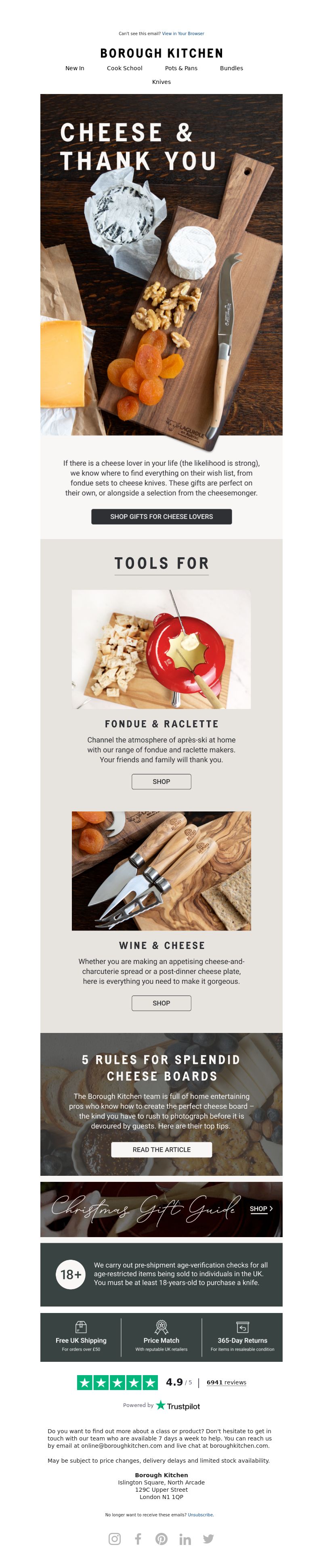
Task: Click Shop Gifts for Cheese Lovers button
Action: click(161, 516)
